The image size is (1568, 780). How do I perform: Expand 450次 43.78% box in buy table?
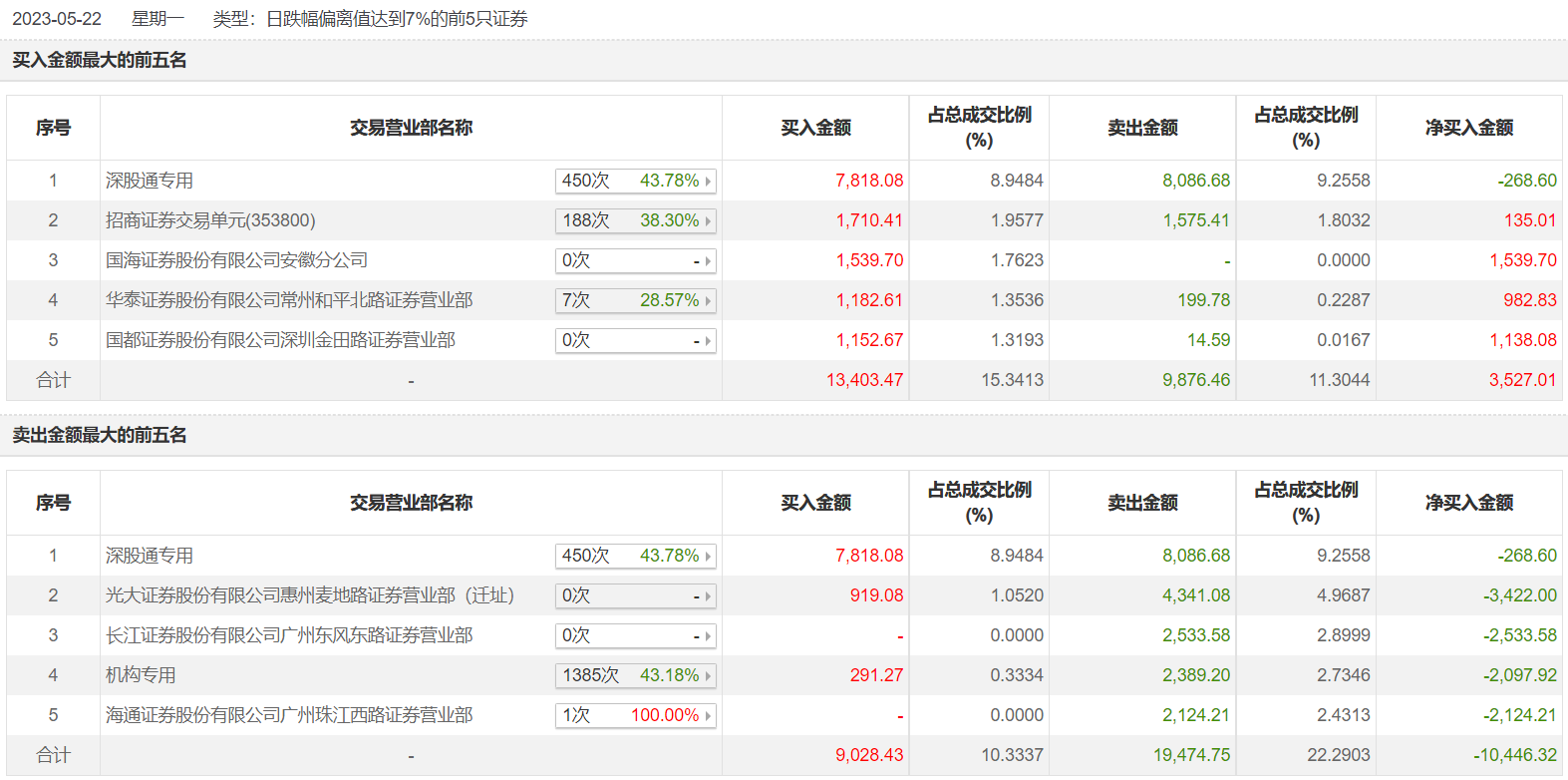click(635, 181)
